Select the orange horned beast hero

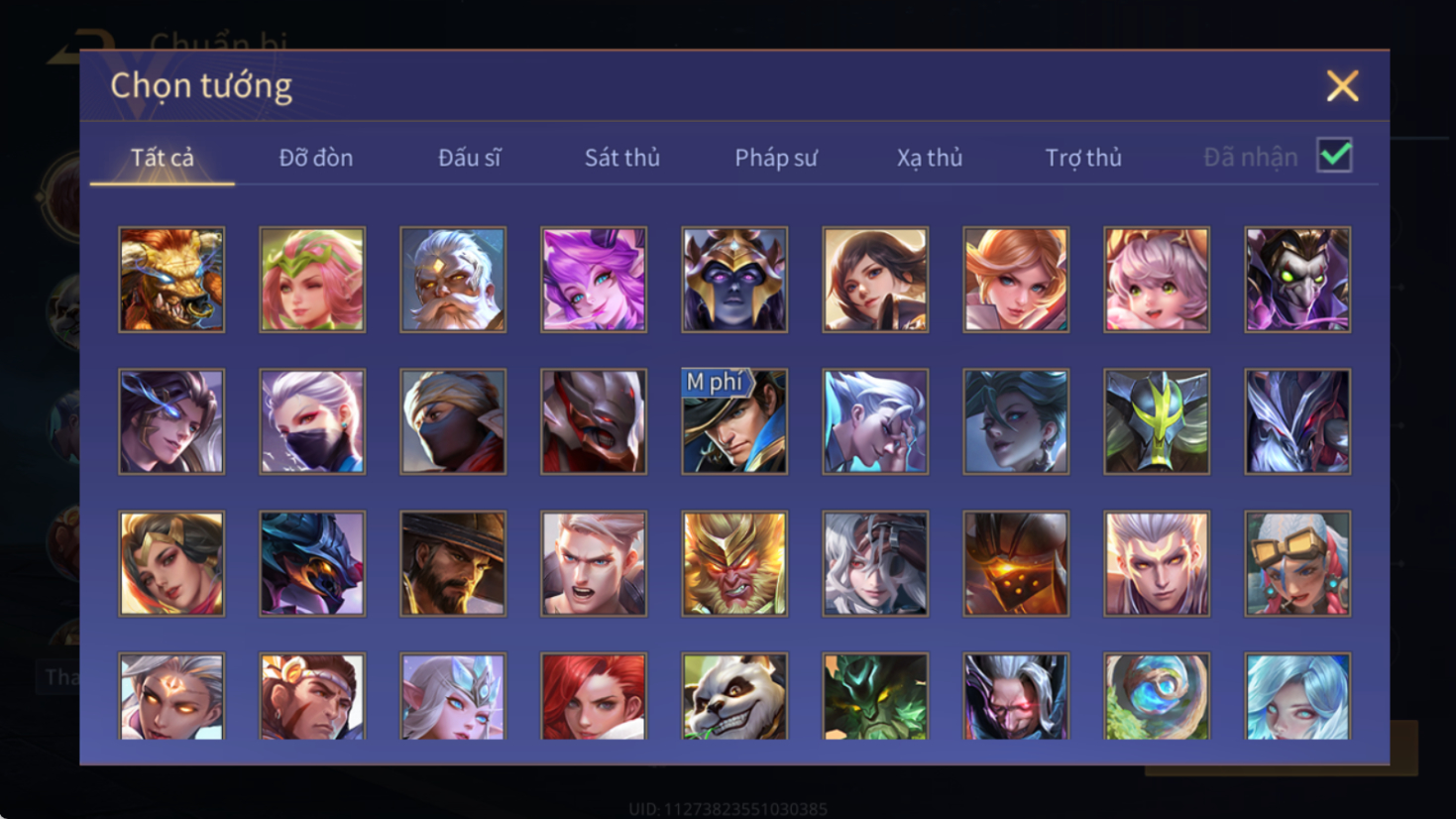[171, 280]
